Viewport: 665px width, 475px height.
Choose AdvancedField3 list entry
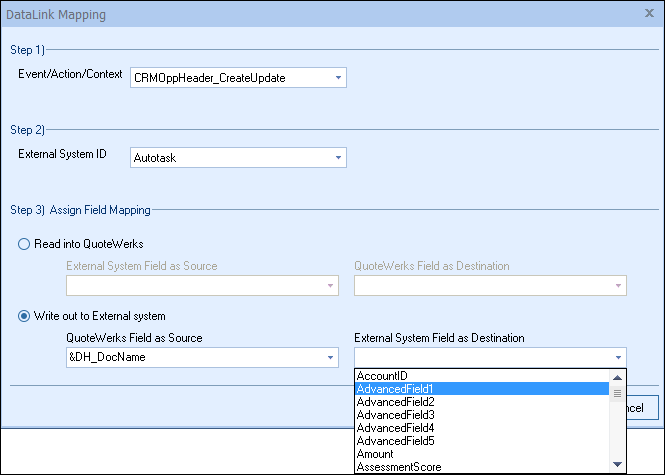tap(482, 415)
